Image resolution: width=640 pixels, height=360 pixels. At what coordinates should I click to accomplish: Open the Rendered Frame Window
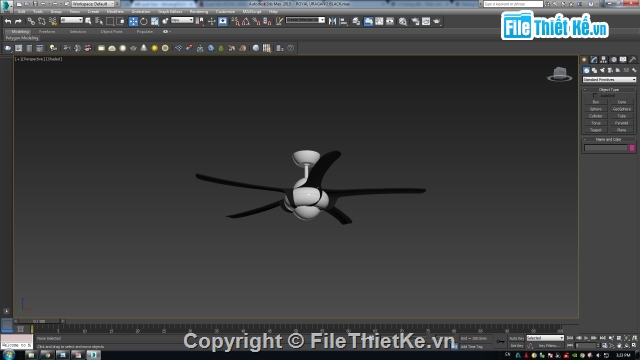426,21
